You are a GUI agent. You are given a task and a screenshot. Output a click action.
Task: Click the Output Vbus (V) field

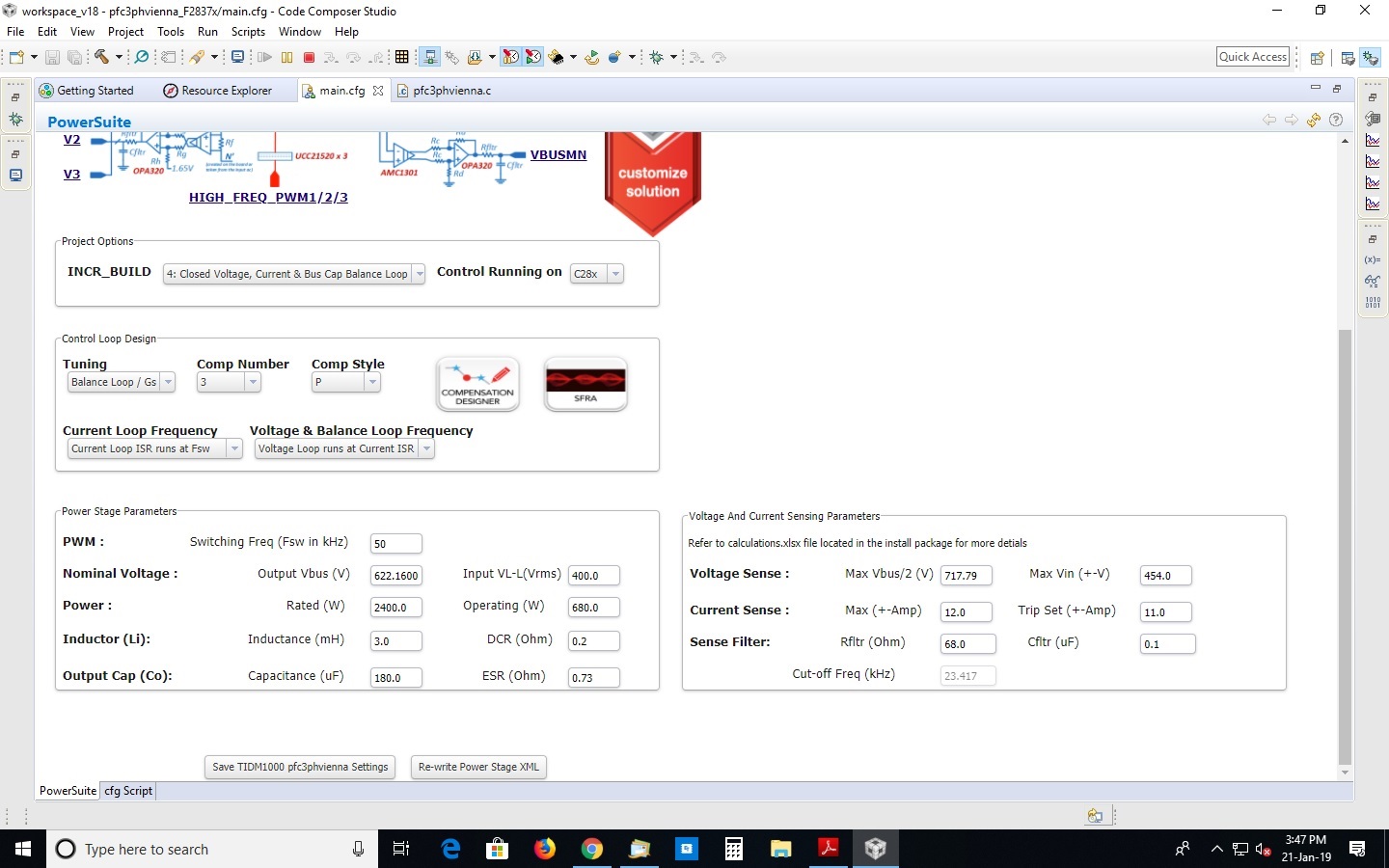396,576
